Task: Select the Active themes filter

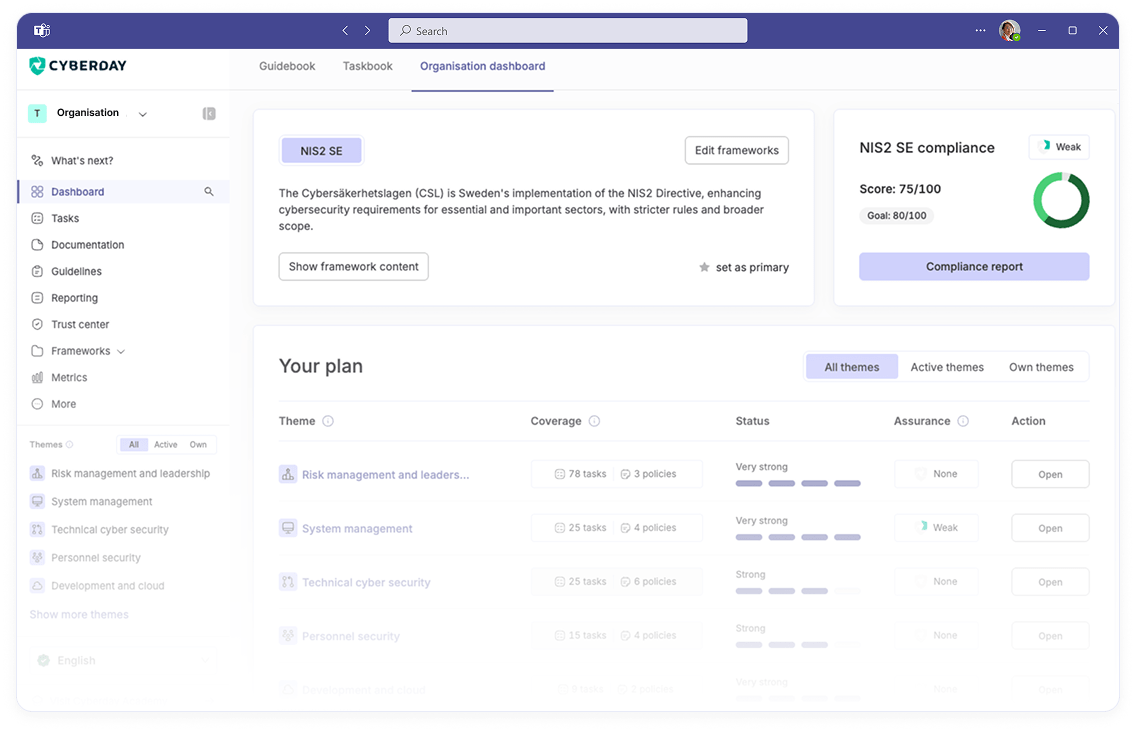Action: click(947, 367)
